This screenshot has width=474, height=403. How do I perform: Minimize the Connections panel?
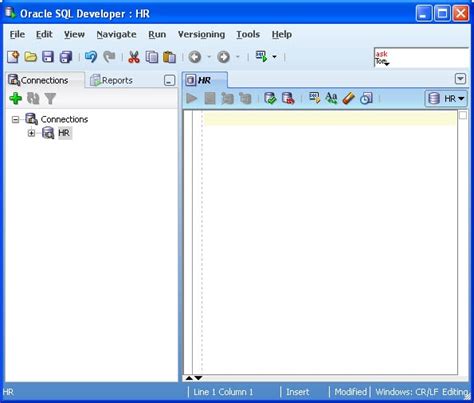(169, 81)
